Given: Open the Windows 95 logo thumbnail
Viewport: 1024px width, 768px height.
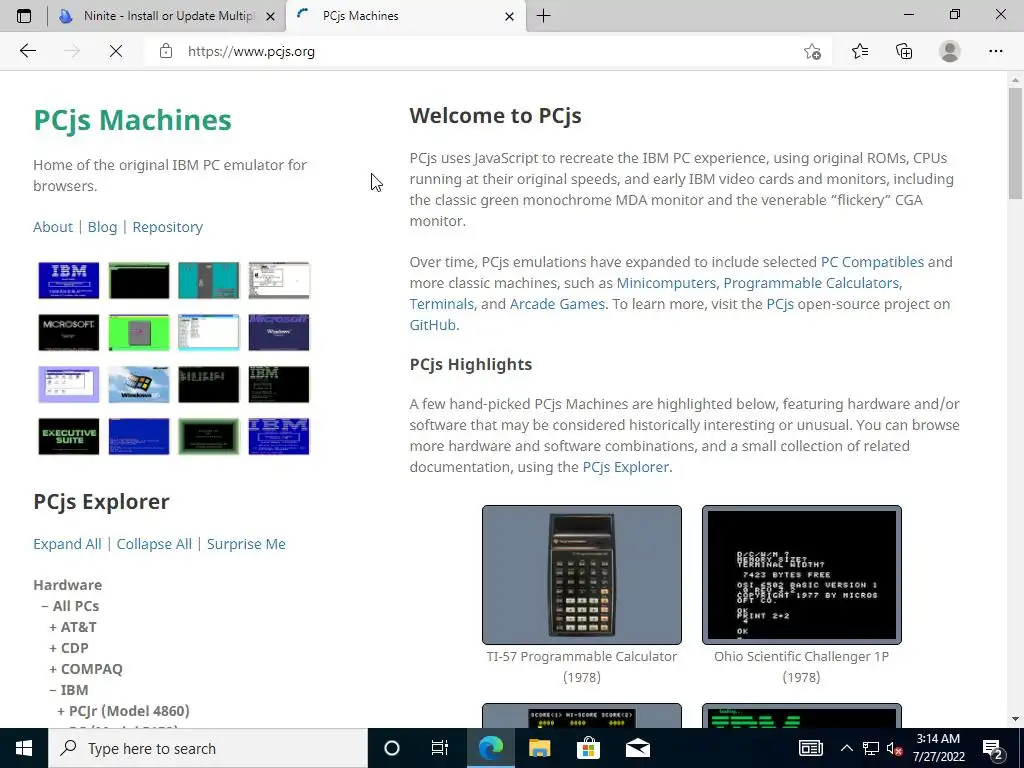Looking at the screenshot, I should point(138,384).
